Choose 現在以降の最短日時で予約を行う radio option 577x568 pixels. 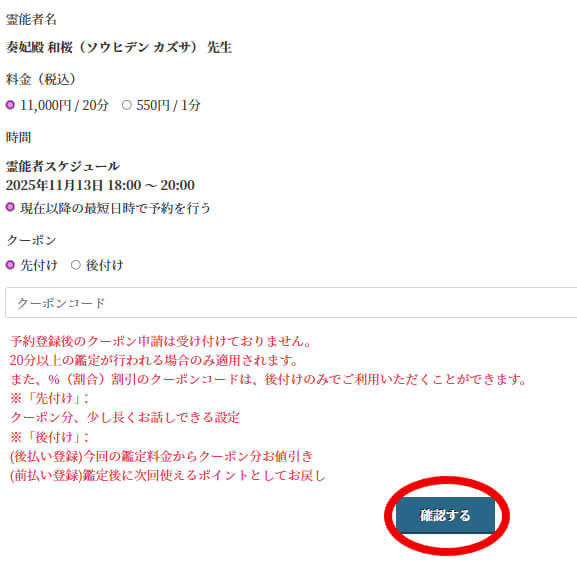(x=10, y=207)
